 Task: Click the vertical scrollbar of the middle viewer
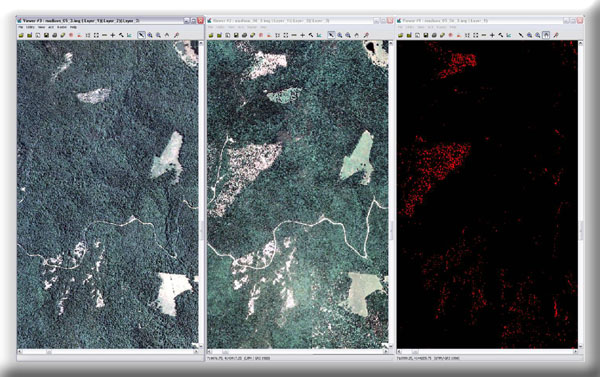click(x=391, y=194)
